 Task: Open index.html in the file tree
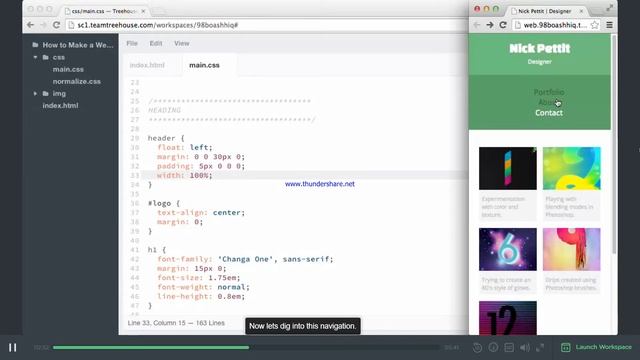[60, 105]
